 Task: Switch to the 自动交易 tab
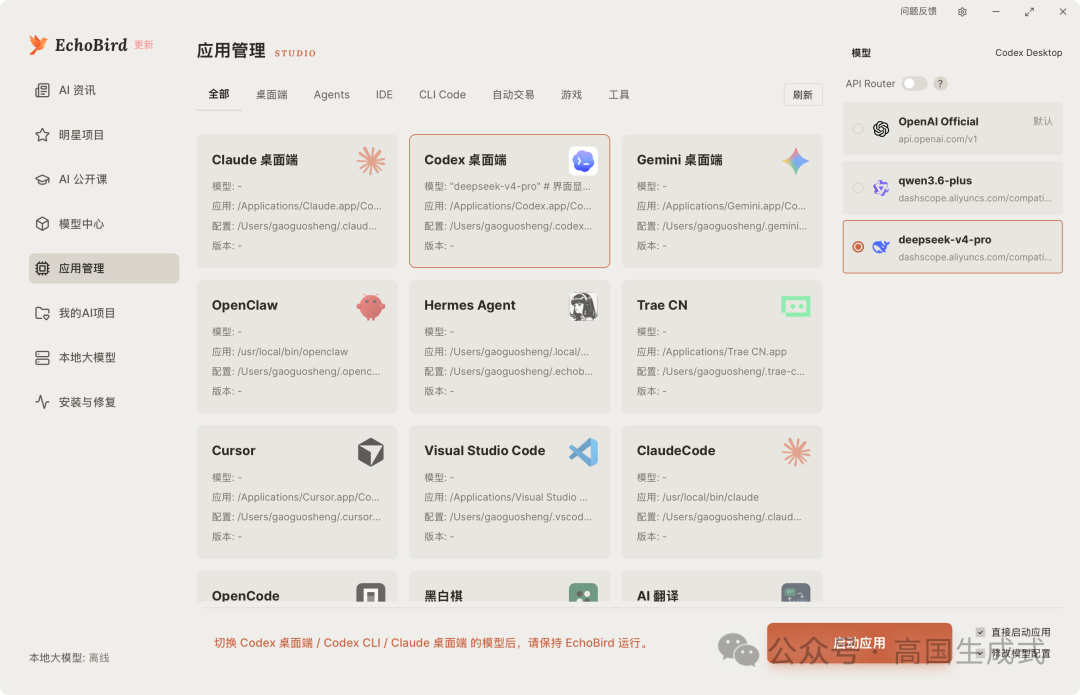coord(513,95)
